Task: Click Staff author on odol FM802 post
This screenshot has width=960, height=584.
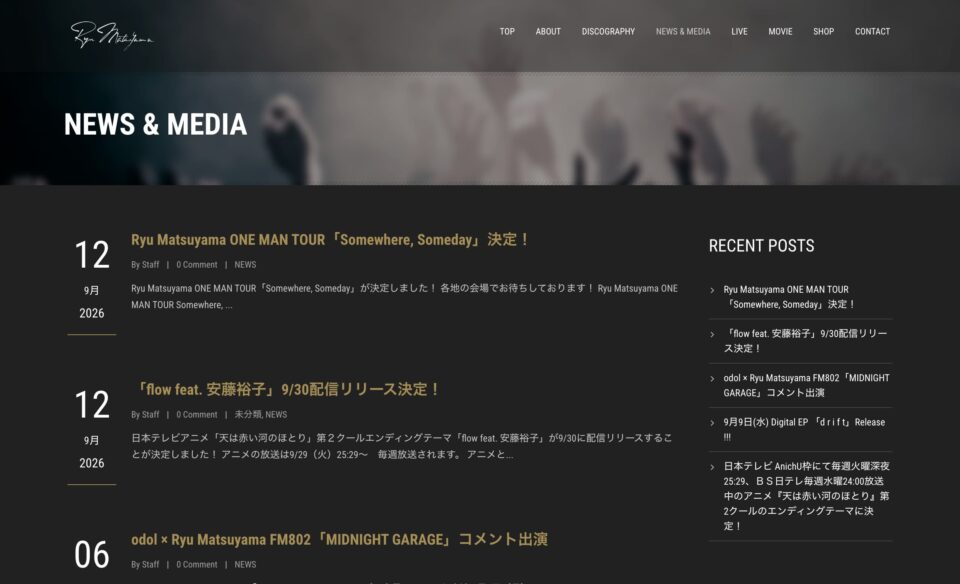Action: point(151,564)
